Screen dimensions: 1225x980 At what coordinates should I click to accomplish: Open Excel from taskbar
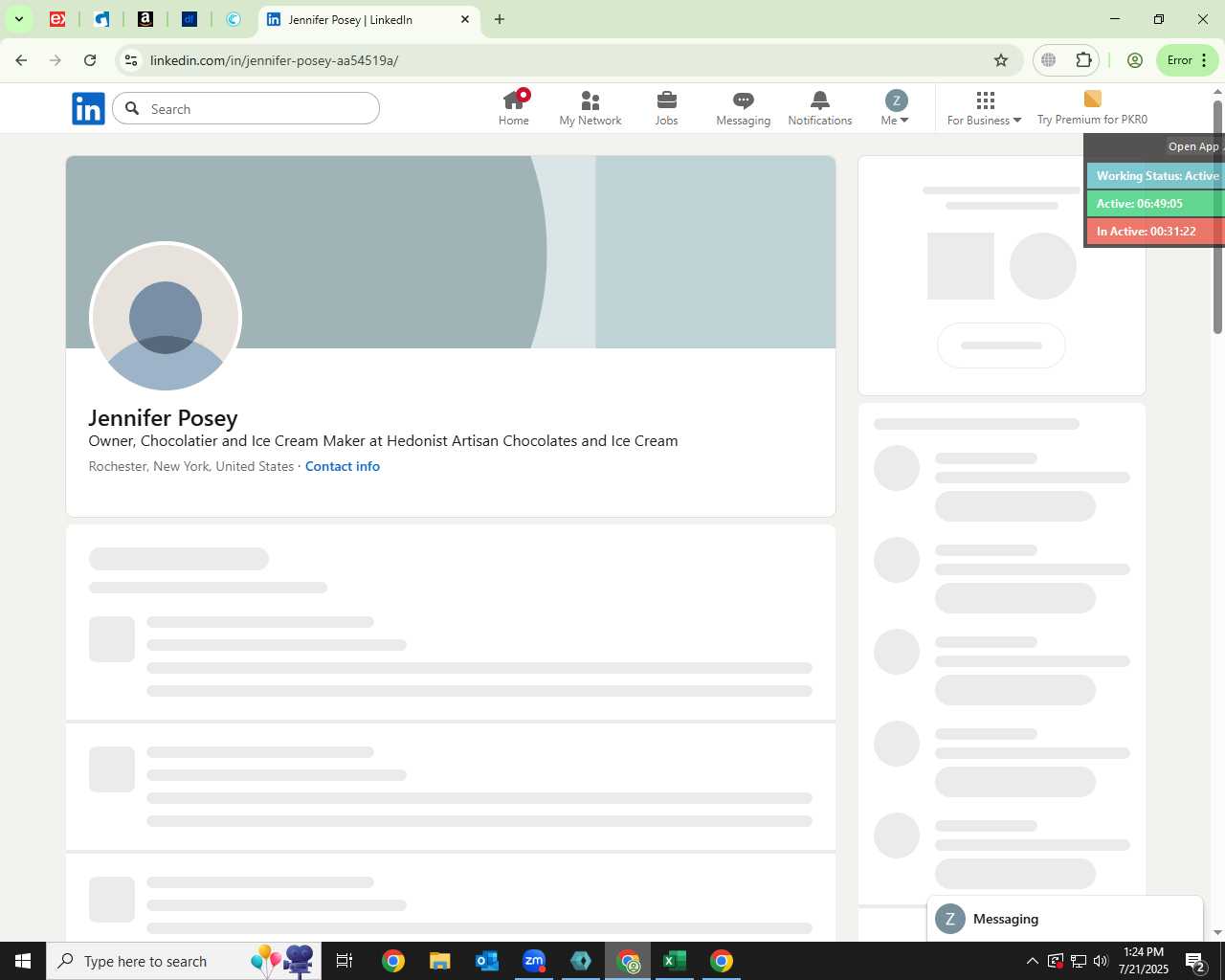[x=675, y=961]
